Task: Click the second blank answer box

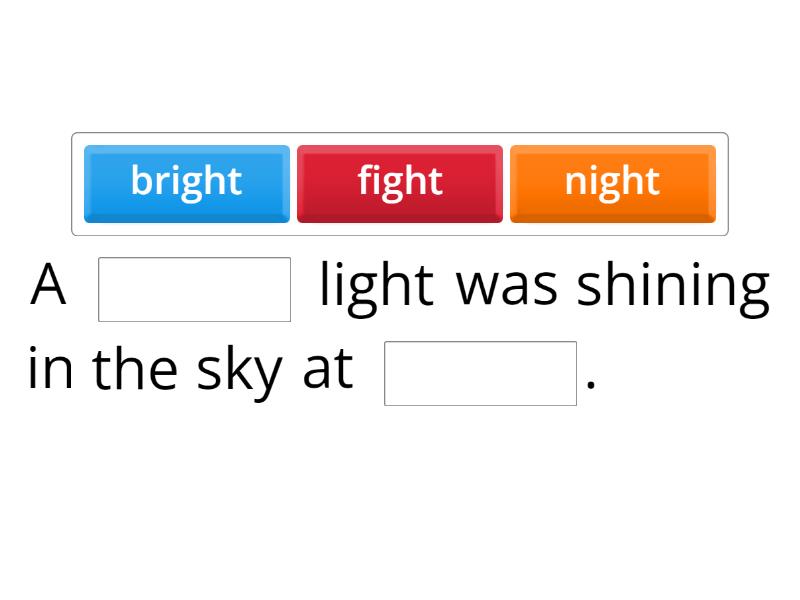Action: point(480,370)
